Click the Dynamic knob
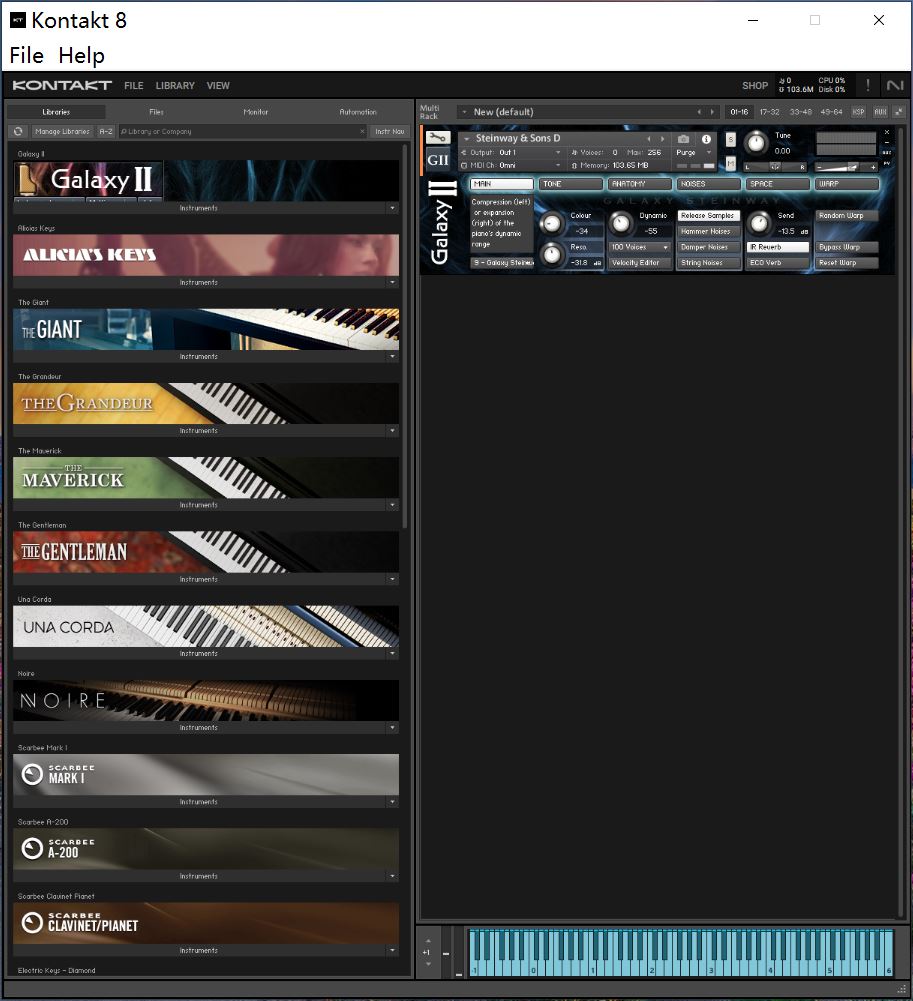Viewport: 913px width, 1001px height. point(621,223)
